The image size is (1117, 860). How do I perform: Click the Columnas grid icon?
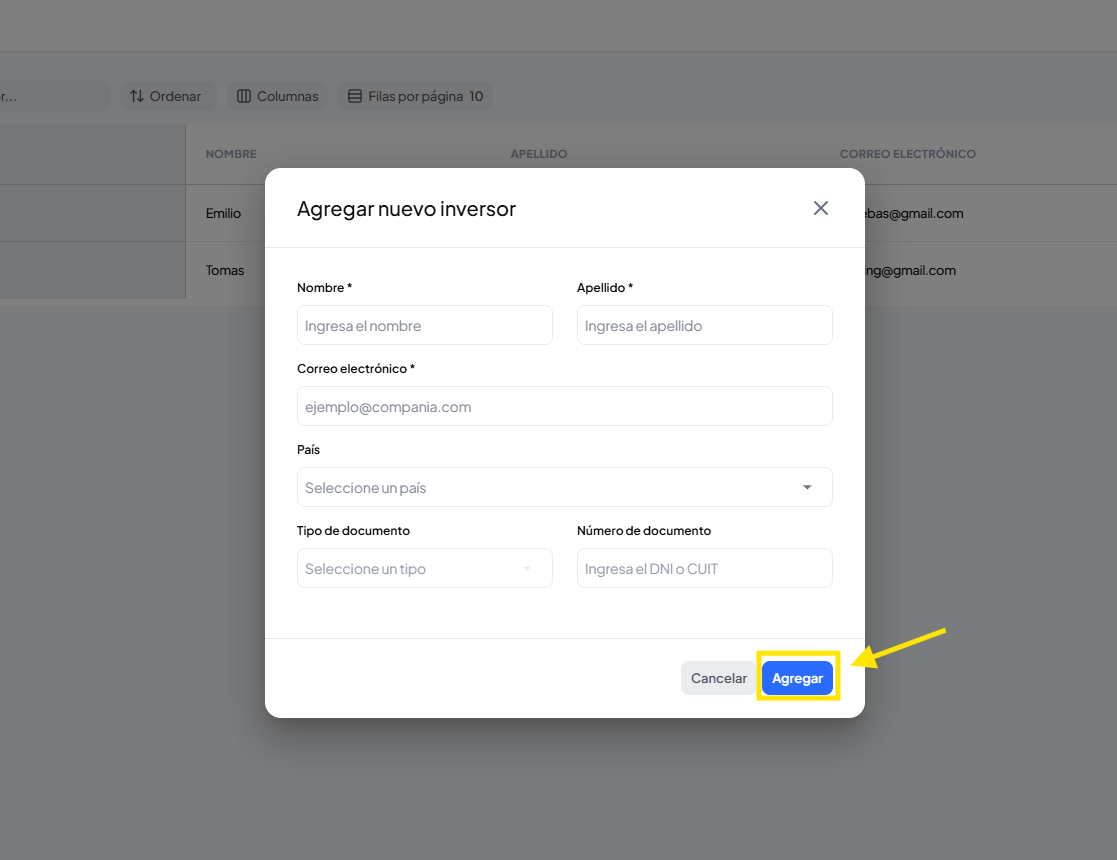click(244, 96)
